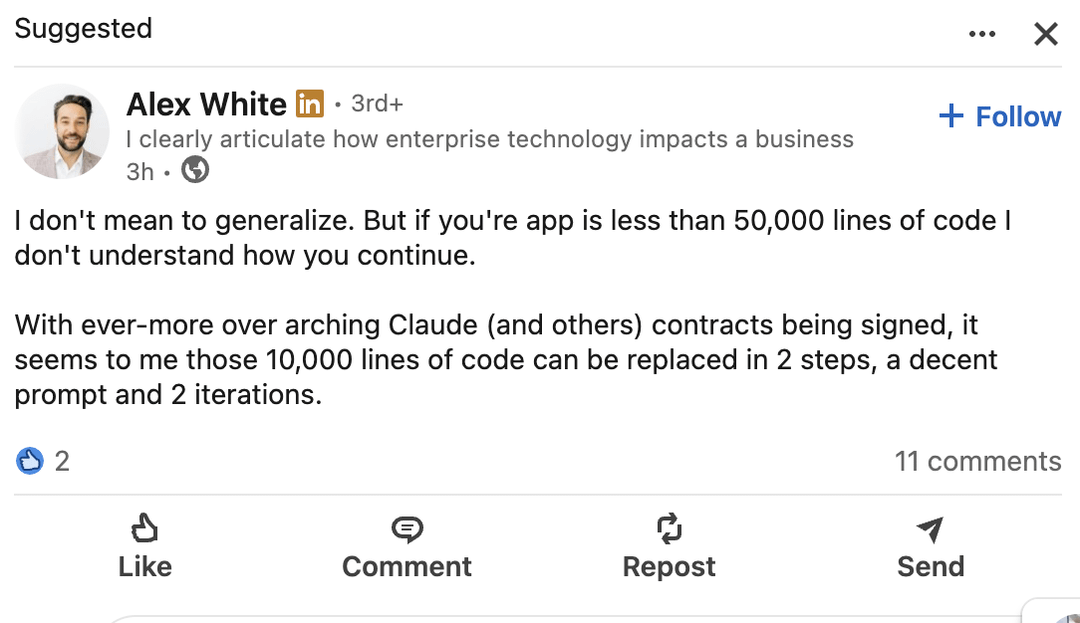Viewport: 1080px width, 623px height.
Task: Click the Comment speech bubble icon
Action: [407, 529]
